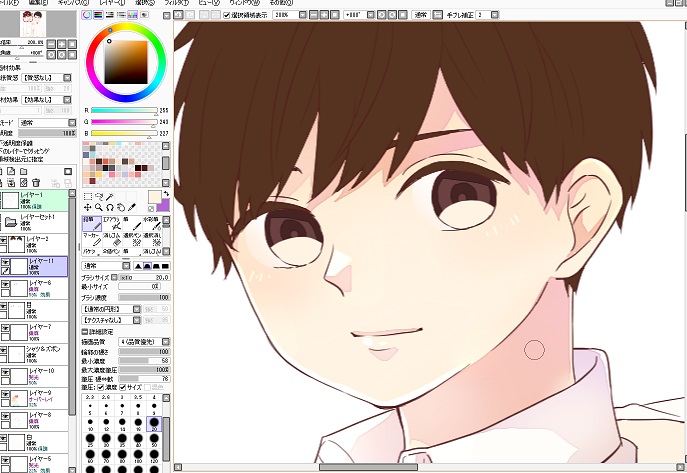Toggle 選択範囲表示 (show selection) checkbox
This screenshot has width=687, height=473.
(227, 15)
